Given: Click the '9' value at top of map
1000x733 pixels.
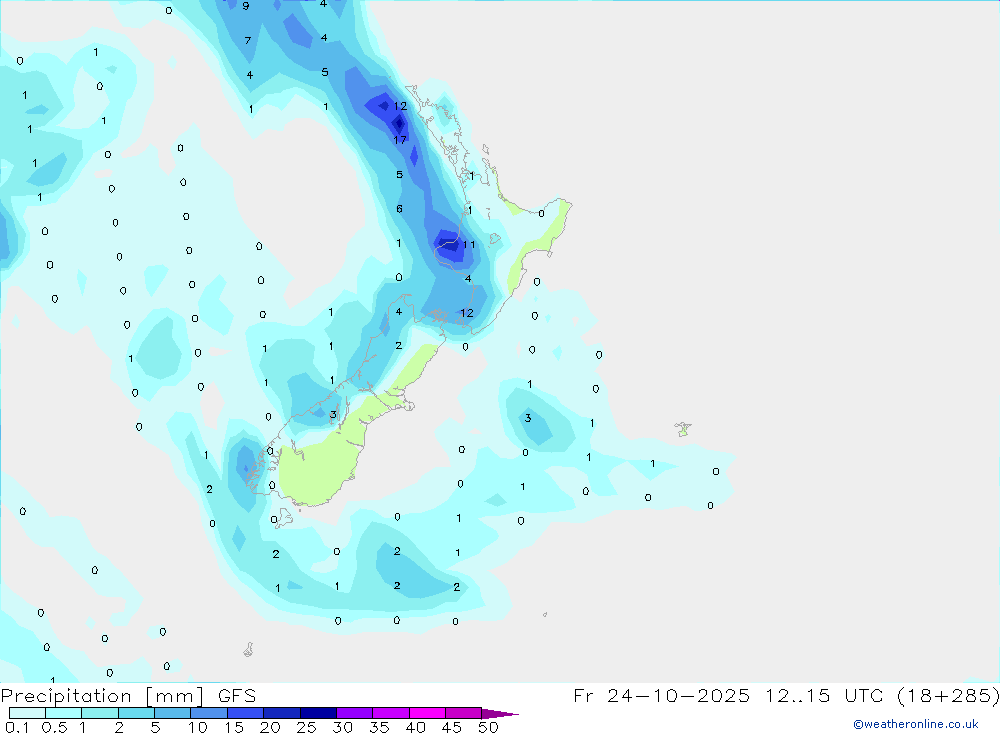Looking at the screenshot, I should point(246,6).
